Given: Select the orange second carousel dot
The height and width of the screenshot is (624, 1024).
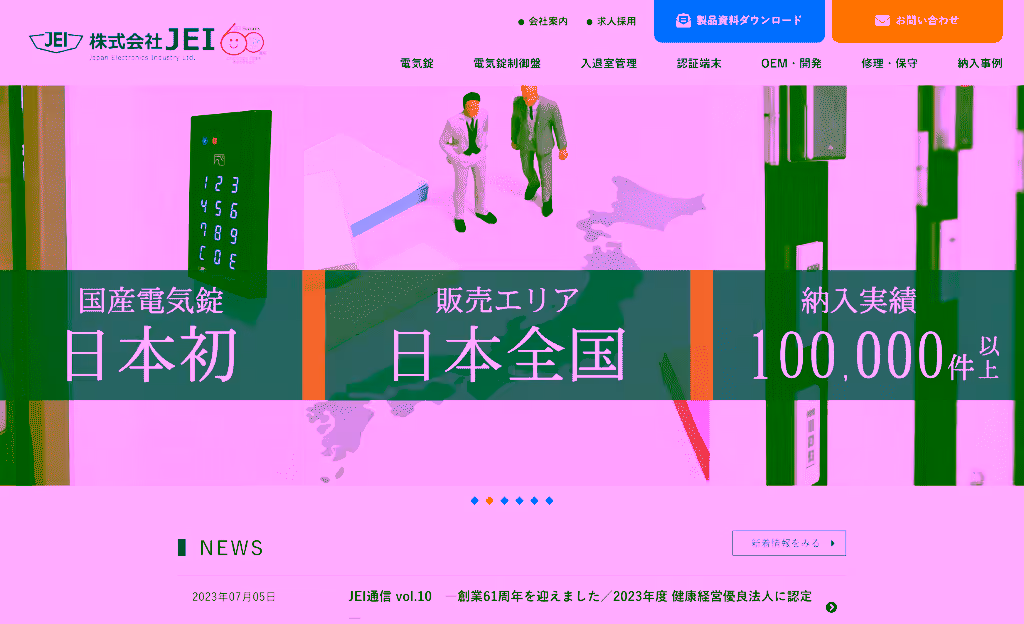Looking at the screenshot, I should [x=490, y=501].
